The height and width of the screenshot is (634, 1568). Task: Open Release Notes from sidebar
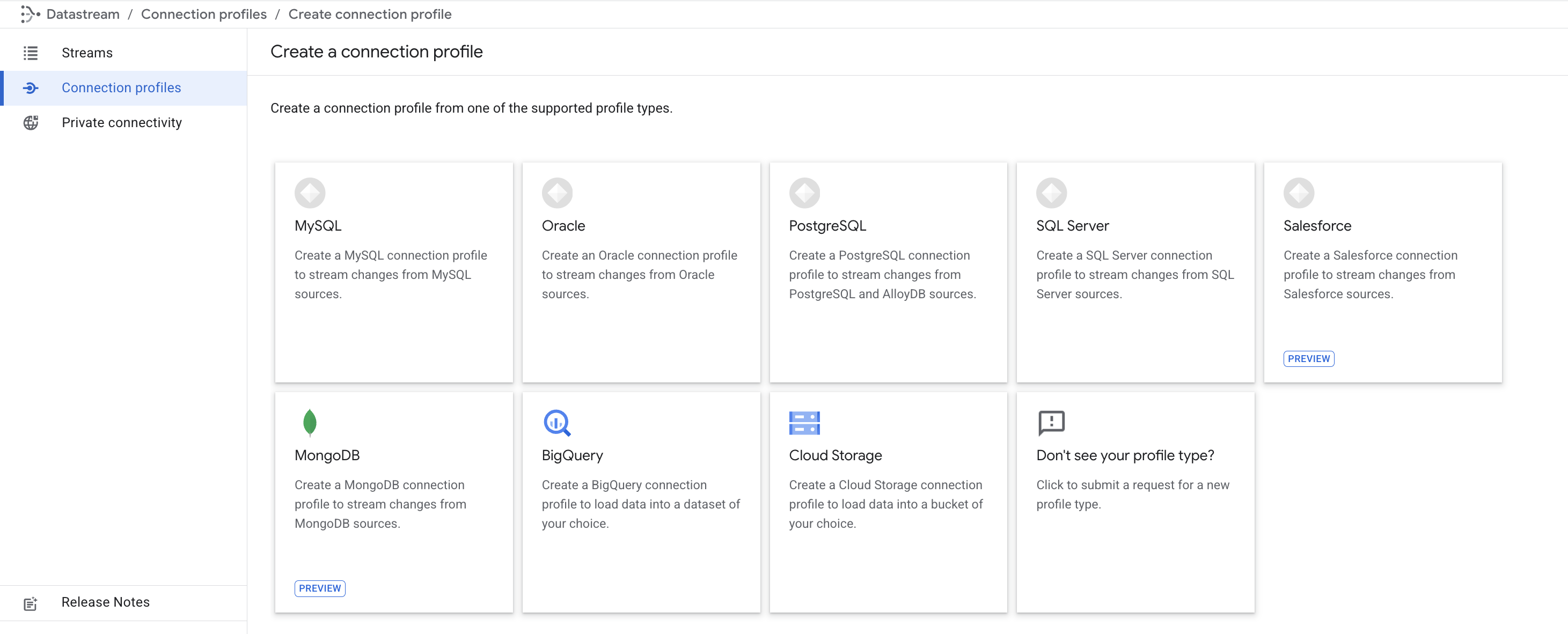tap(105, 602)
